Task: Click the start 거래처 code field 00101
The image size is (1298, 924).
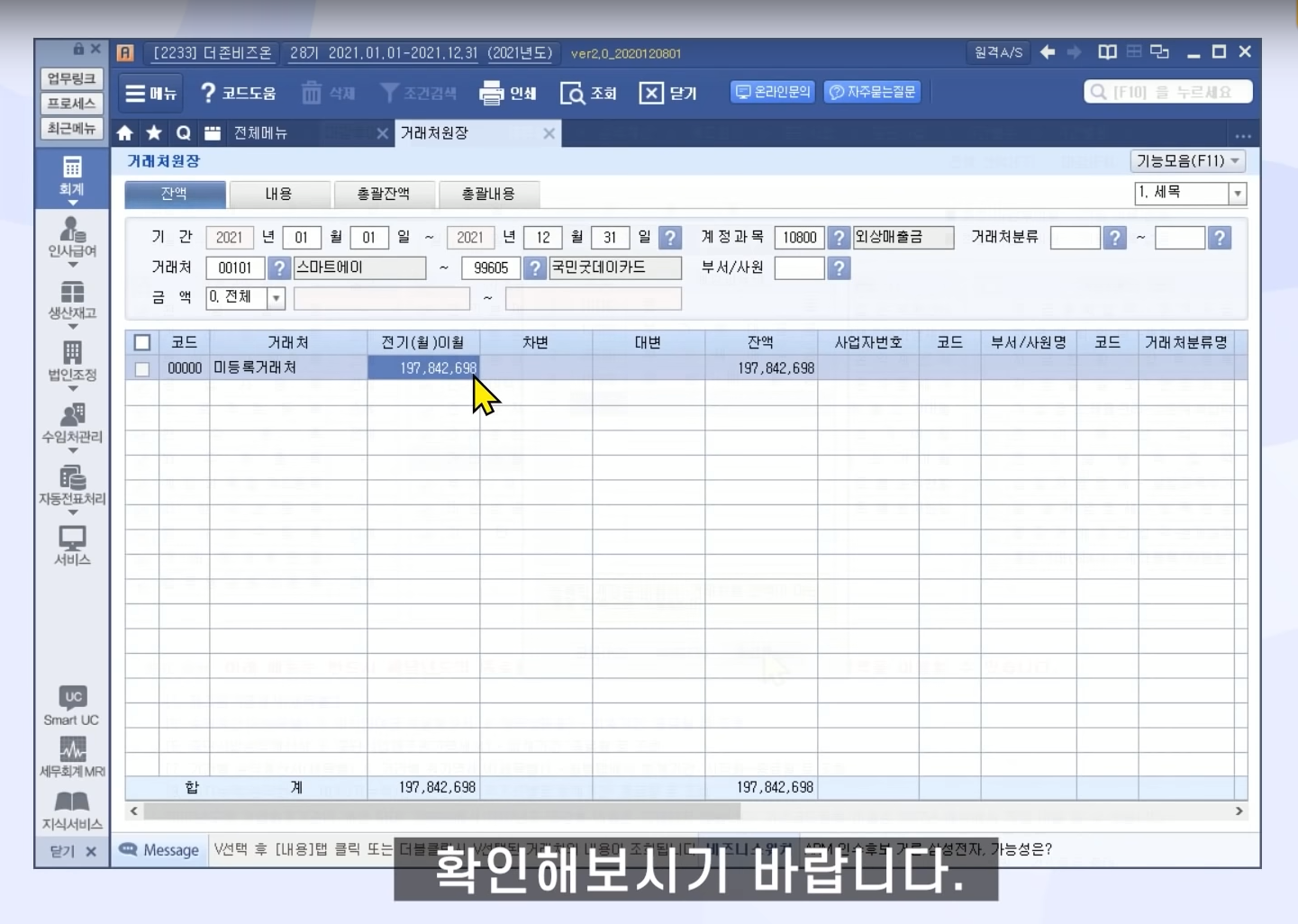Action: pos(235,268)
